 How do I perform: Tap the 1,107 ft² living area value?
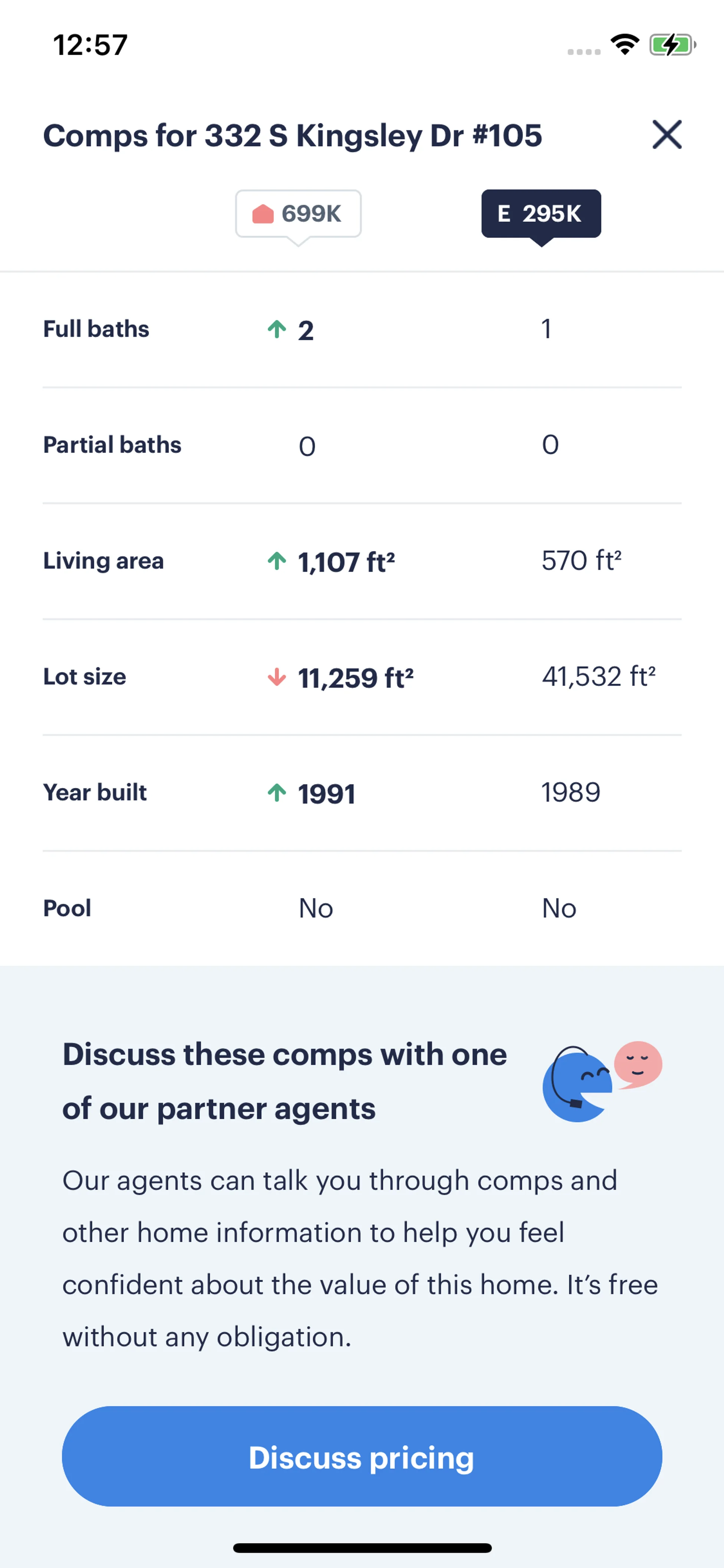point(346,562)
